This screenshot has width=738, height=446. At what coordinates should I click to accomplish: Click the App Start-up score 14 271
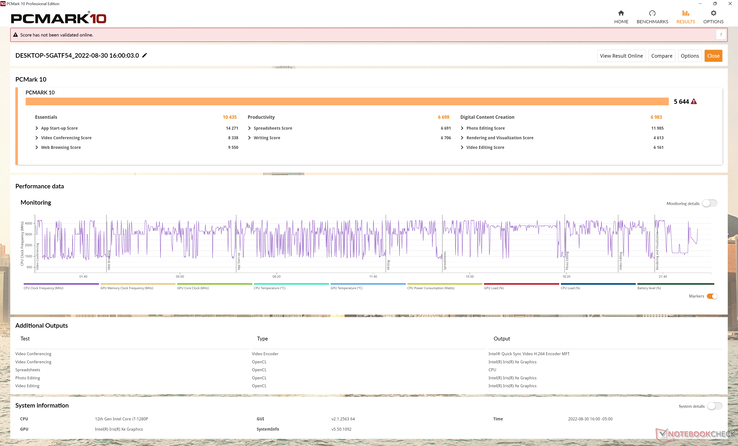(232, 128)
